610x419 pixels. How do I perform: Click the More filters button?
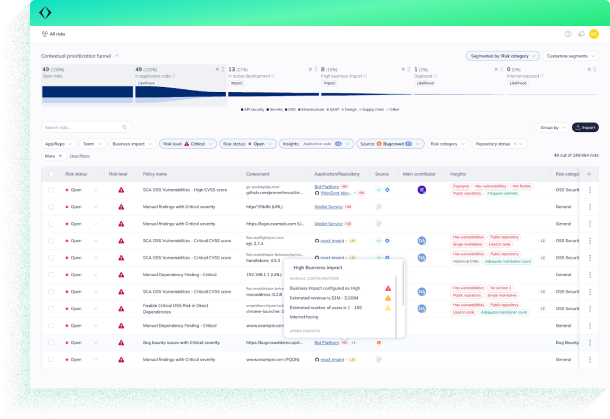pyautogui.click(x=53, y=156)
